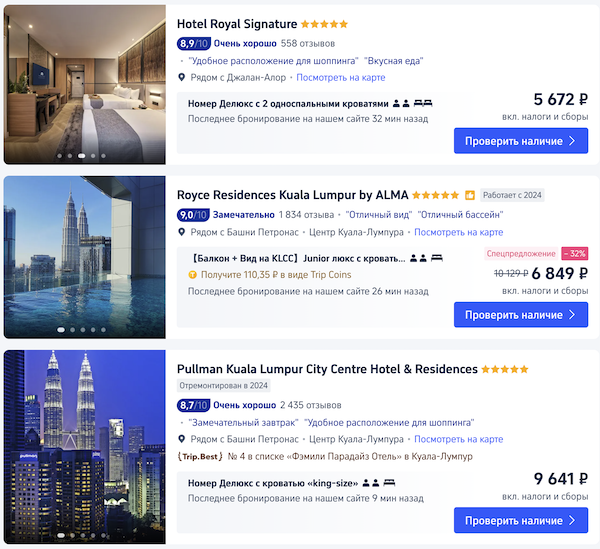Open the Royce Residences Kuala Lumpur by ALMA title
The height and width of the screenshot is (549, 600).
coord(292,195)
